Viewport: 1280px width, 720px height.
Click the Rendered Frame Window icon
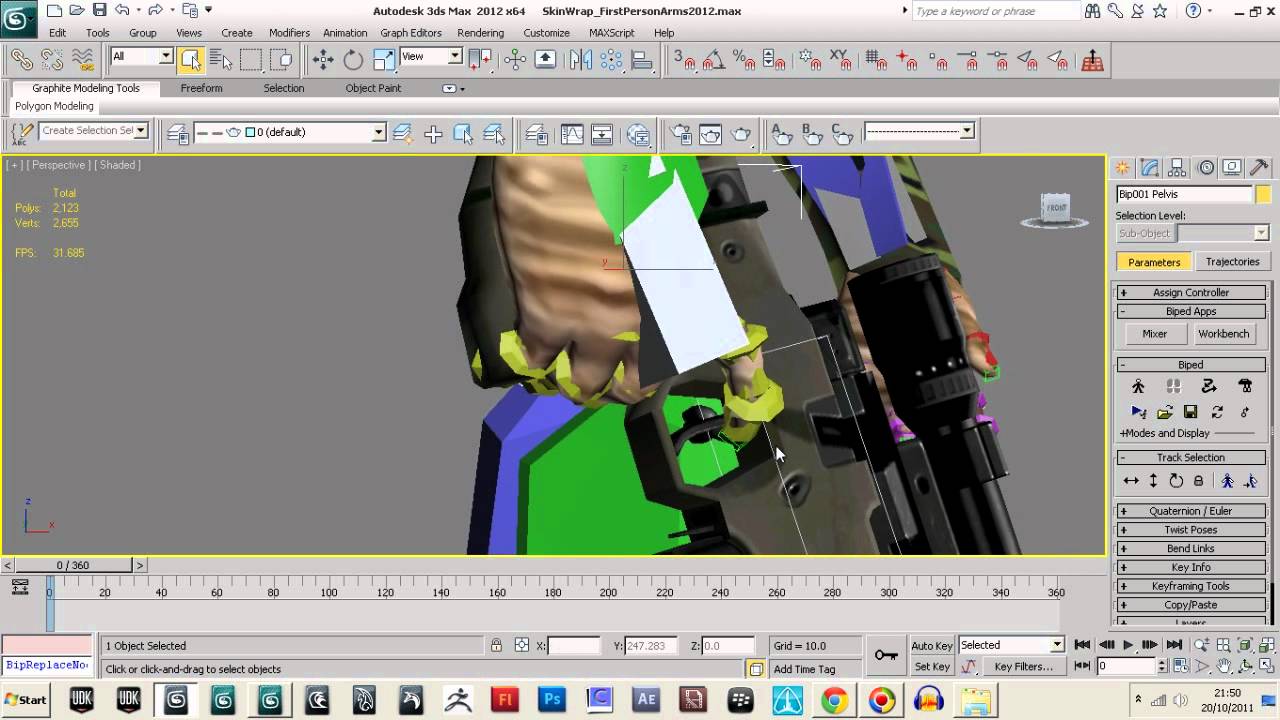click(x=711, y=133)
